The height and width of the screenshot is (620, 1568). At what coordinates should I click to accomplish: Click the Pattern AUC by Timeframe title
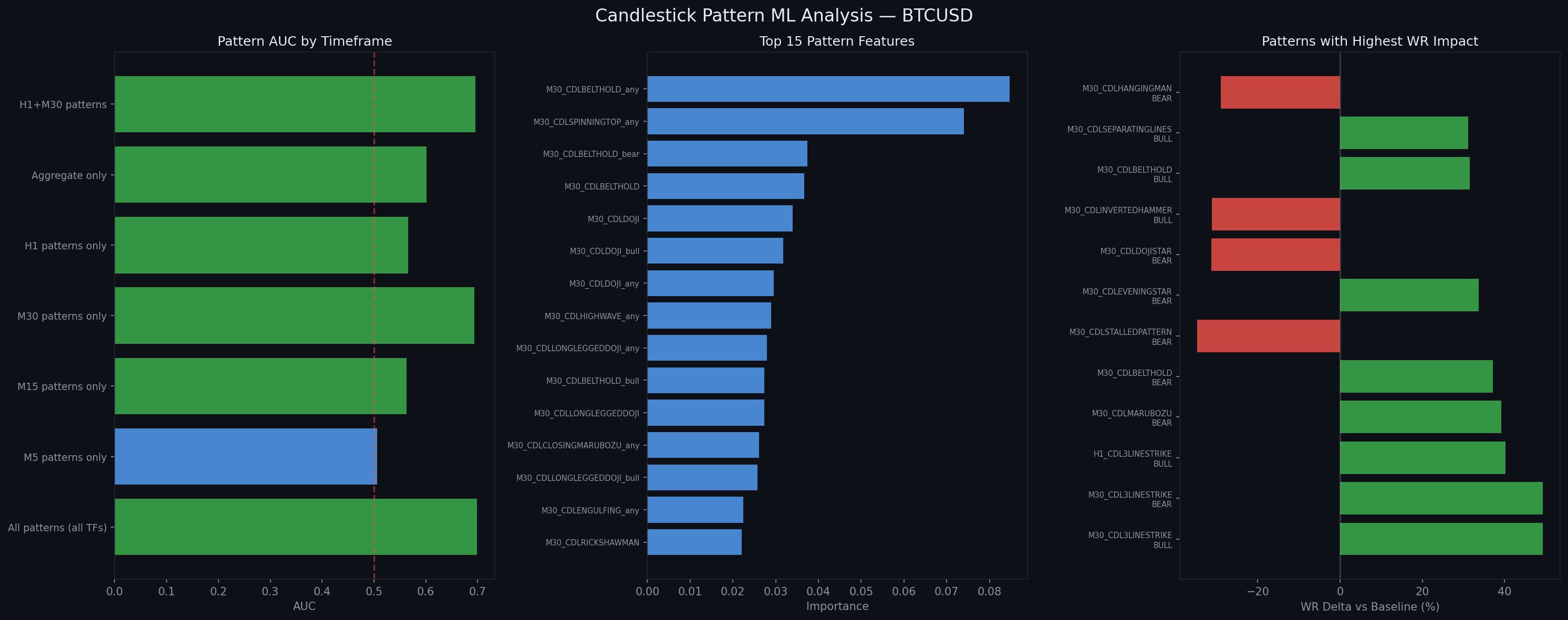coord(304,41)
